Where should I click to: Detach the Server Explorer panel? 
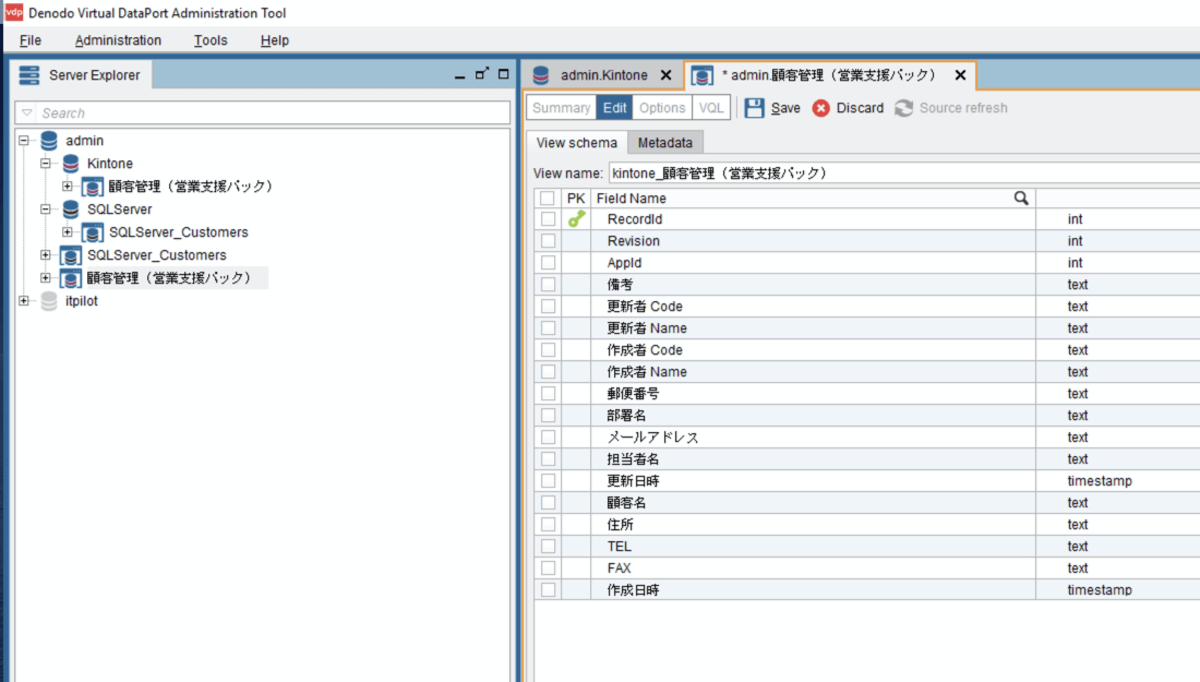pyautogui.click(x=482, y=74)
